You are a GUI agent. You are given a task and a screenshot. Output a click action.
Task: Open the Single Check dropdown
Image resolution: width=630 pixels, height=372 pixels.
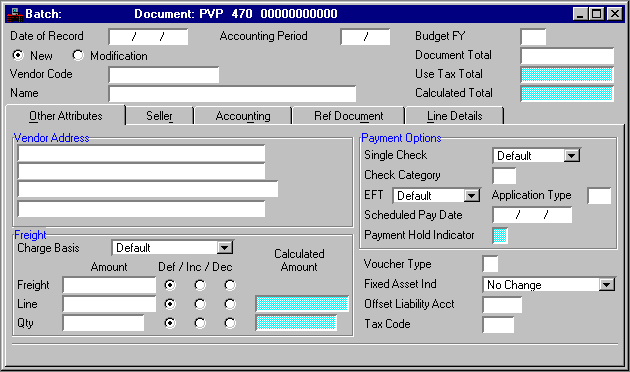click(571, 155)
